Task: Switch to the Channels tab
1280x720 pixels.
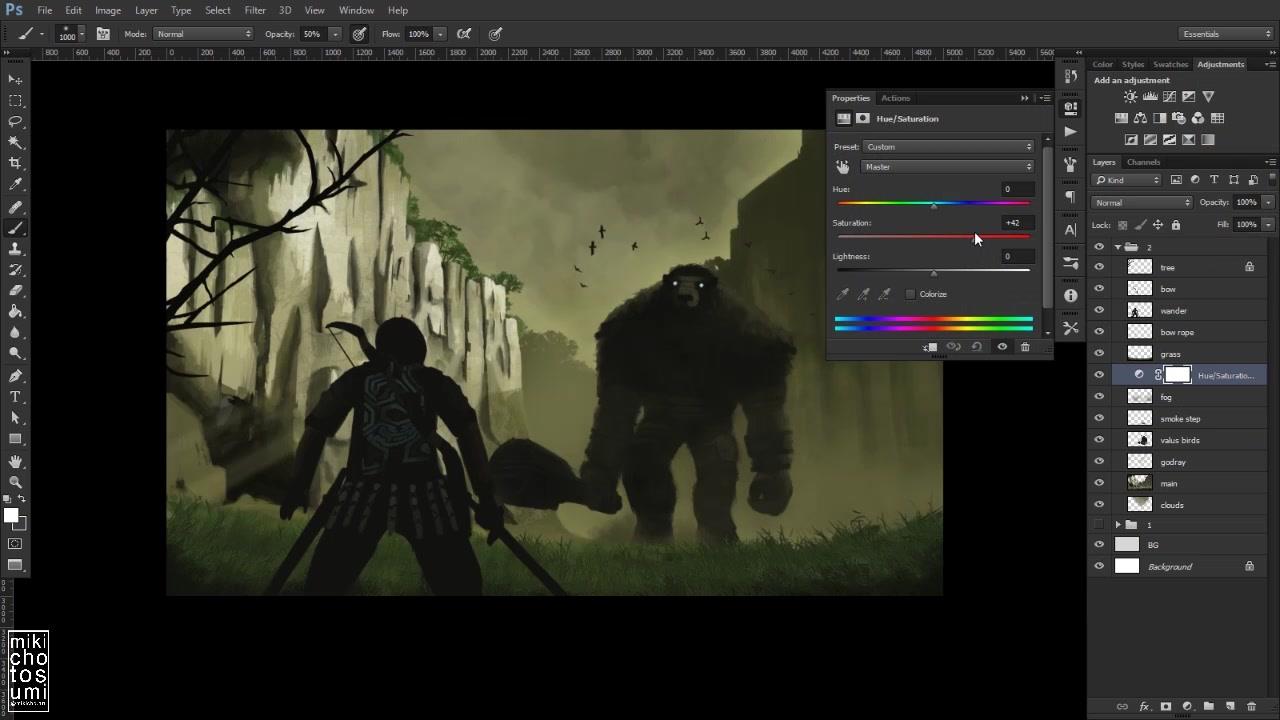Action: coord(1143,162)
